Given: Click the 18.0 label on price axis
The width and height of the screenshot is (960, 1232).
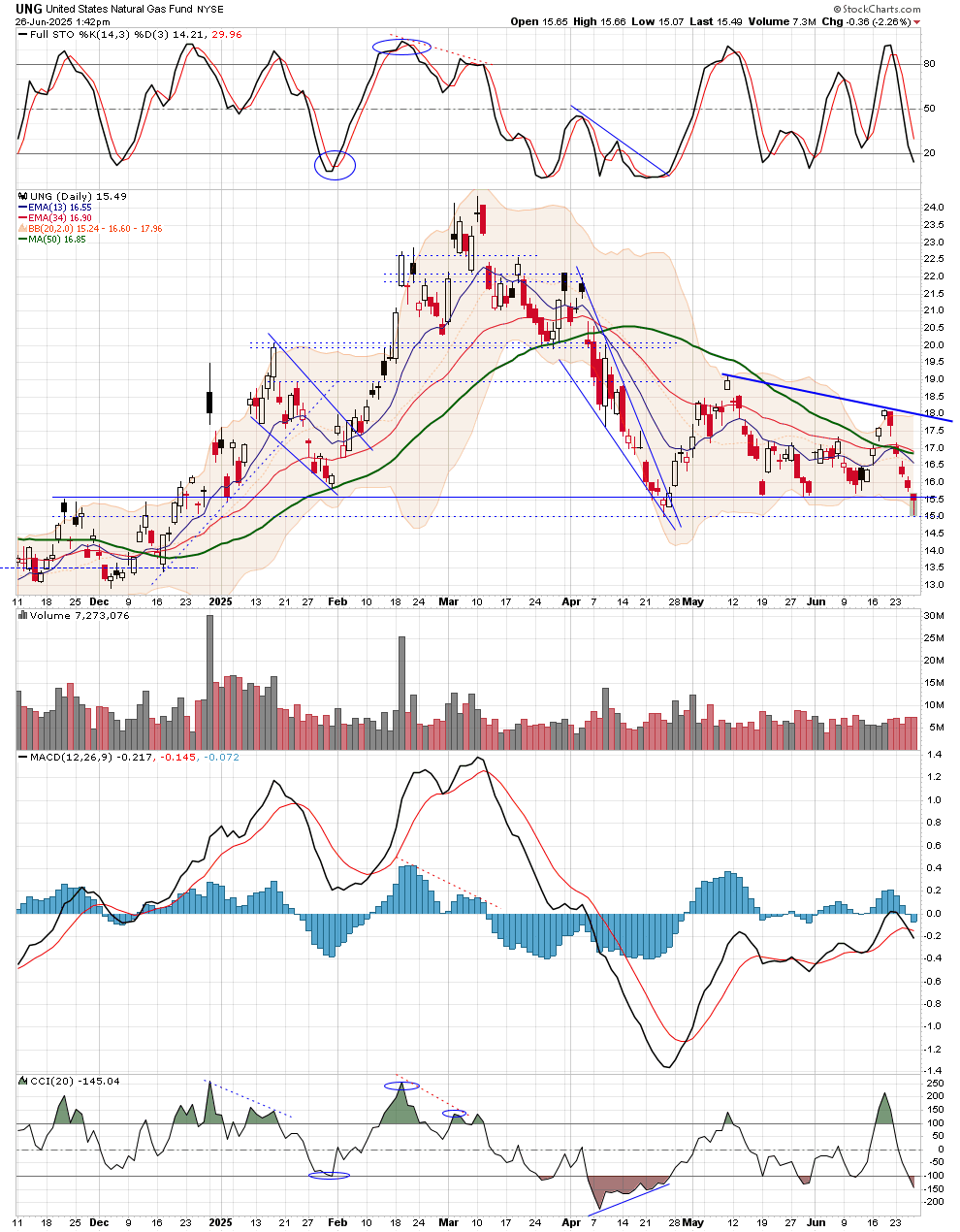Looking at the screenshot, I should point(934,413).
